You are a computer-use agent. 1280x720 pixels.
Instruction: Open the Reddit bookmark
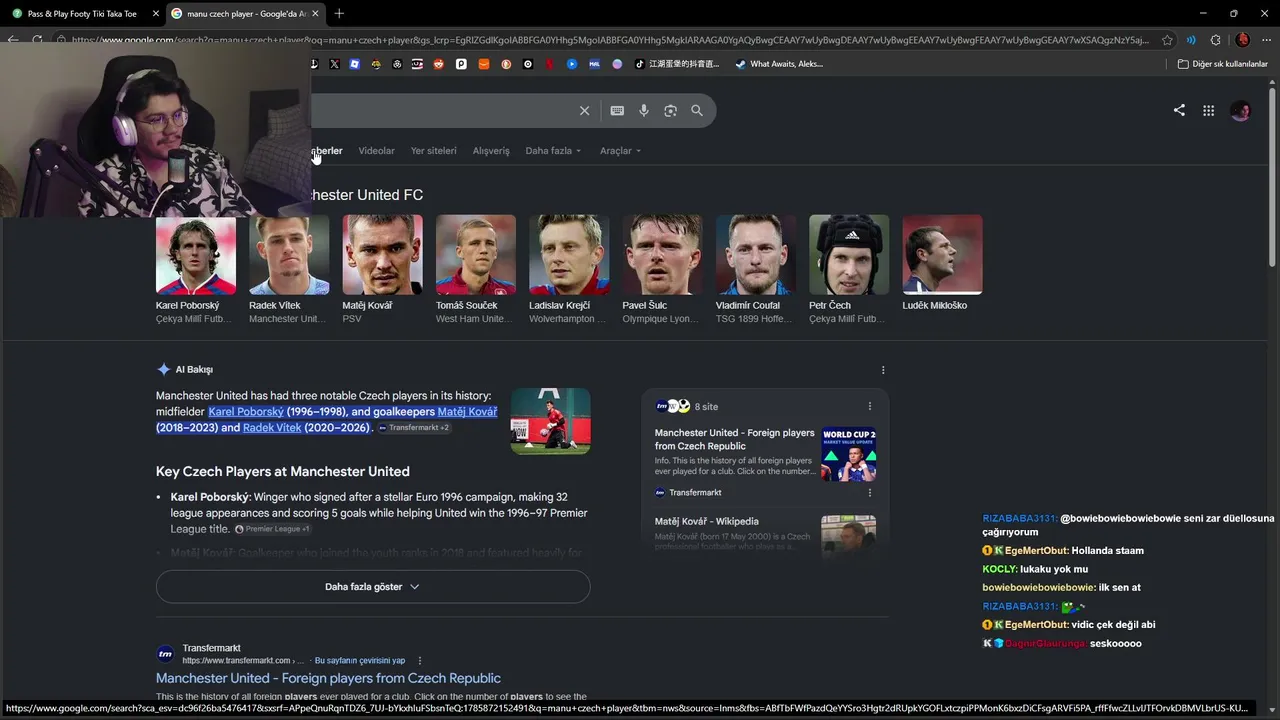tap(439, 64)
